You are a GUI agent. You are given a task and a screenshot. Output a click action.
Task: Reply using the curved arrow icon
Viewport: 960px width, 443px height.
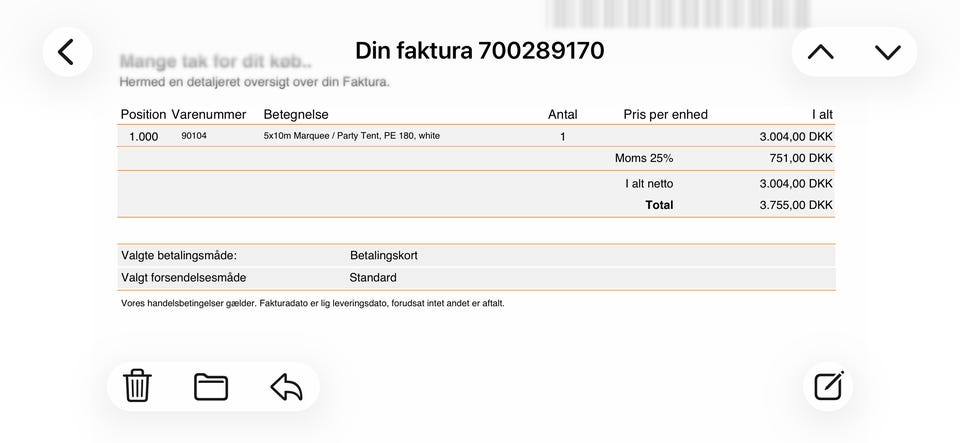[x=286, y=386]
